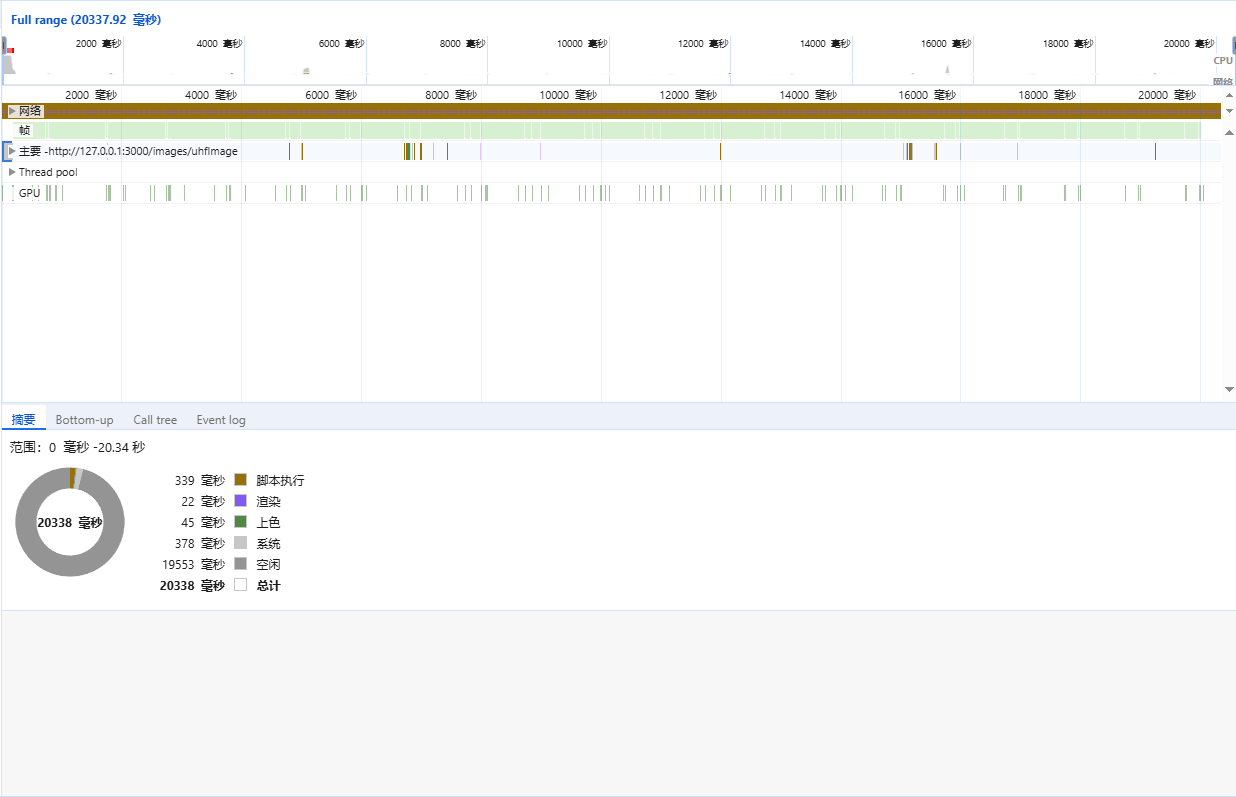Open the Bottom-up tab
This screenshot has width=1236, height=797.
[x=84, y=420]
